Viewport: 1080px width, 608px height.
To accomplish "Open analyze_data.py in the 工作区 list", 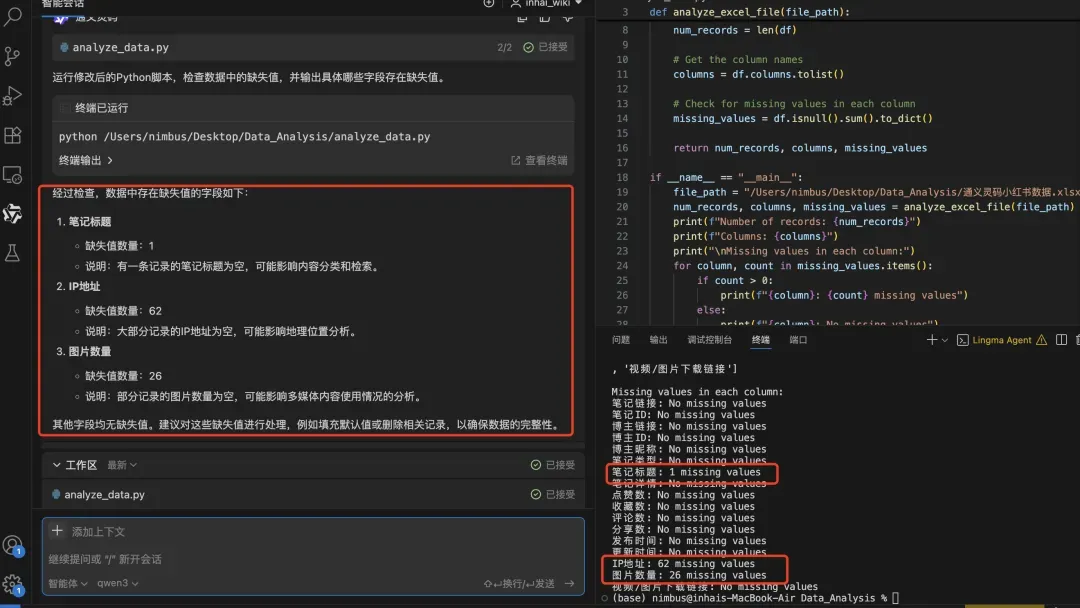I will coord(105,494).
